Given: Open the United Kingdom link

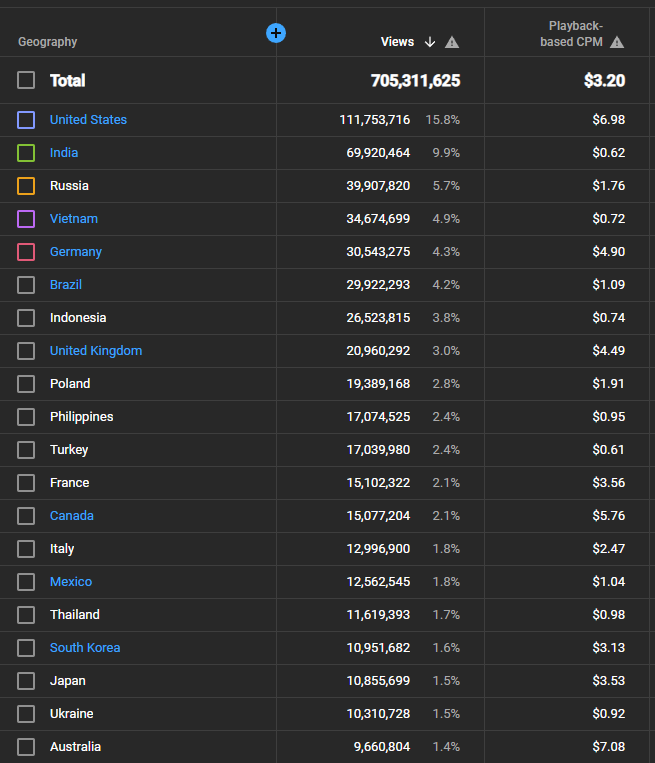Looking at the screenshot, I should coord(96,351).
